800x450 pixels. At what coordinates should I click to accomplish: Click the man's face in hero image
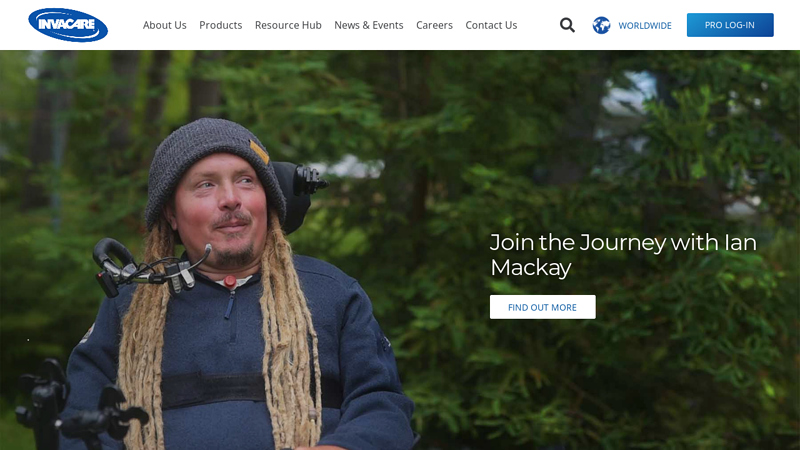point(222,209)
